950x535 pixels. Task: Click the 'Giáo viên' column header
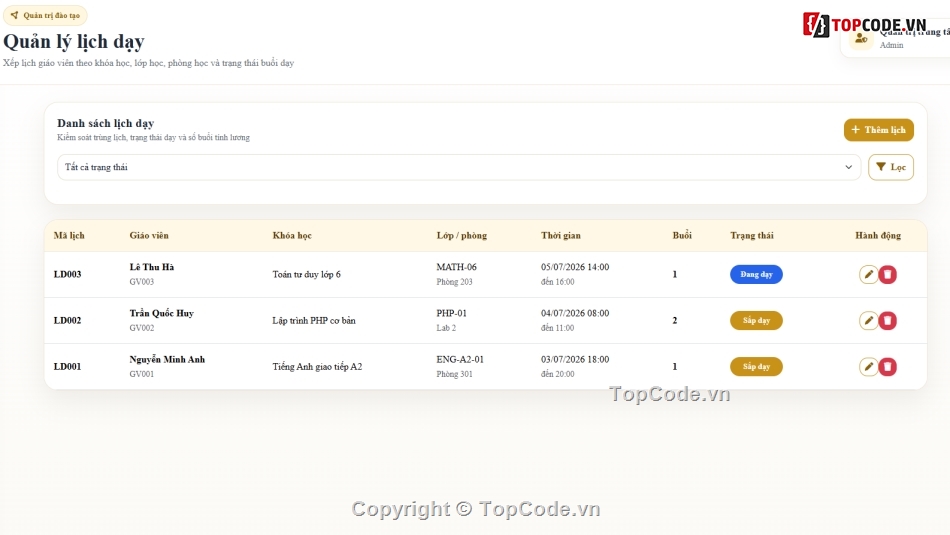[149, 236]
